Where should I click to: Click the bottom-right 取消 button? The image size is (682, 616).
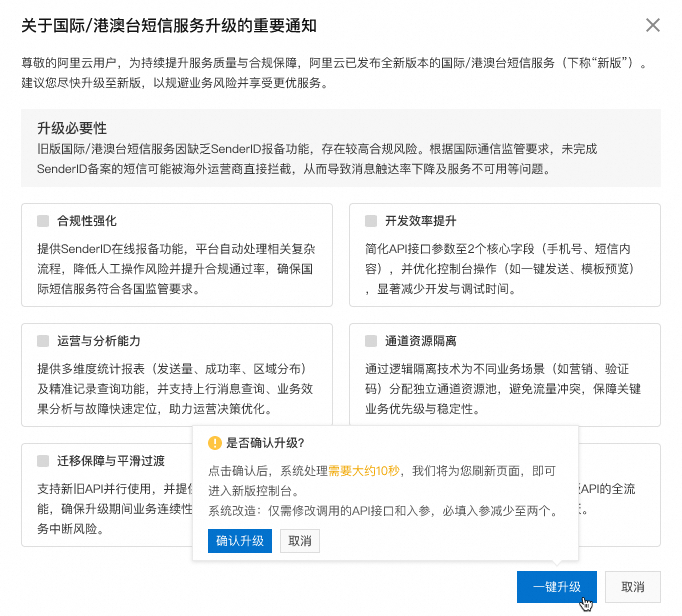tap(632, 587)
